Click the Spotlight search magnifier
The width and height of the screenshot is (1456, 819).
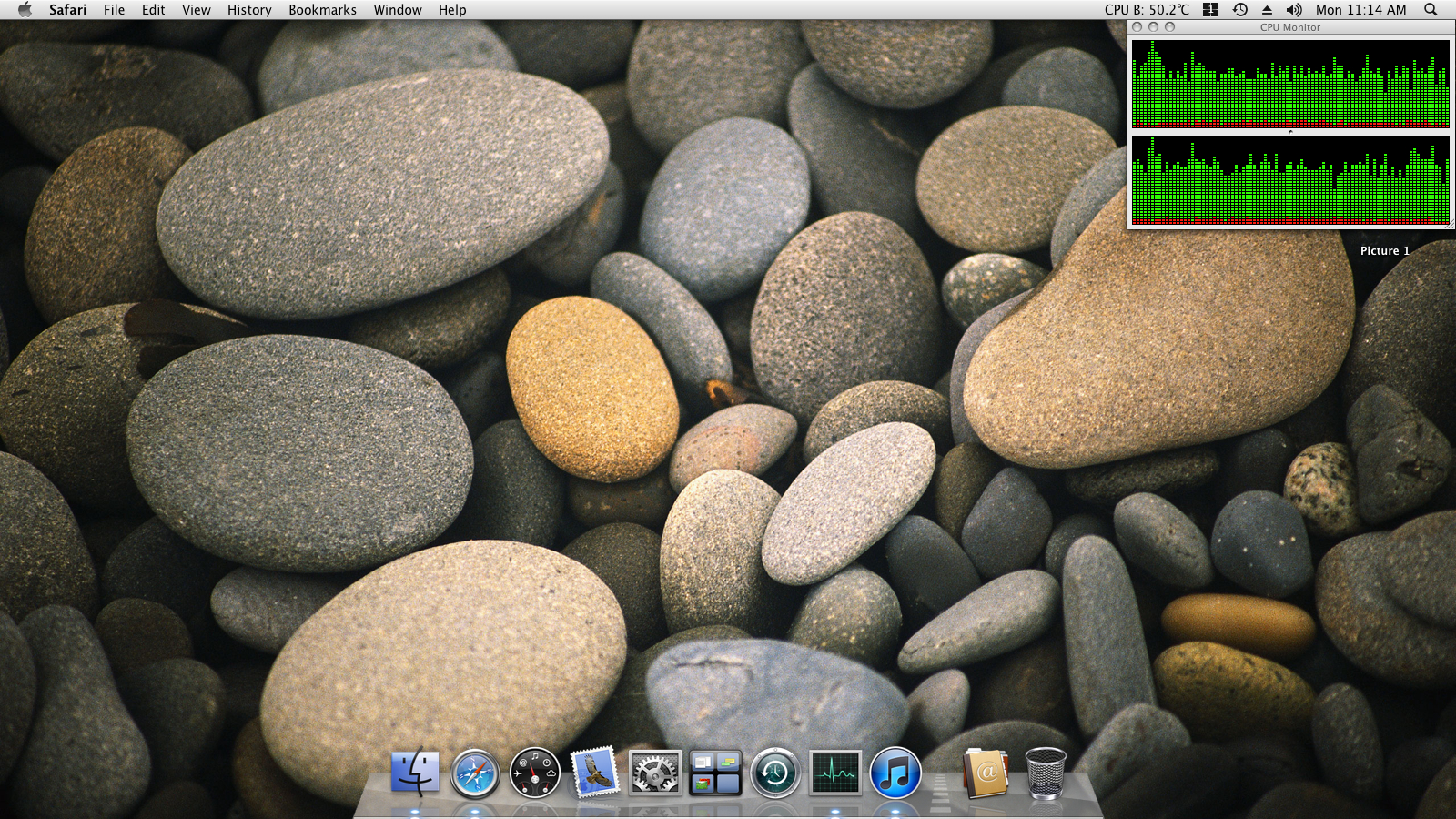1431,10
